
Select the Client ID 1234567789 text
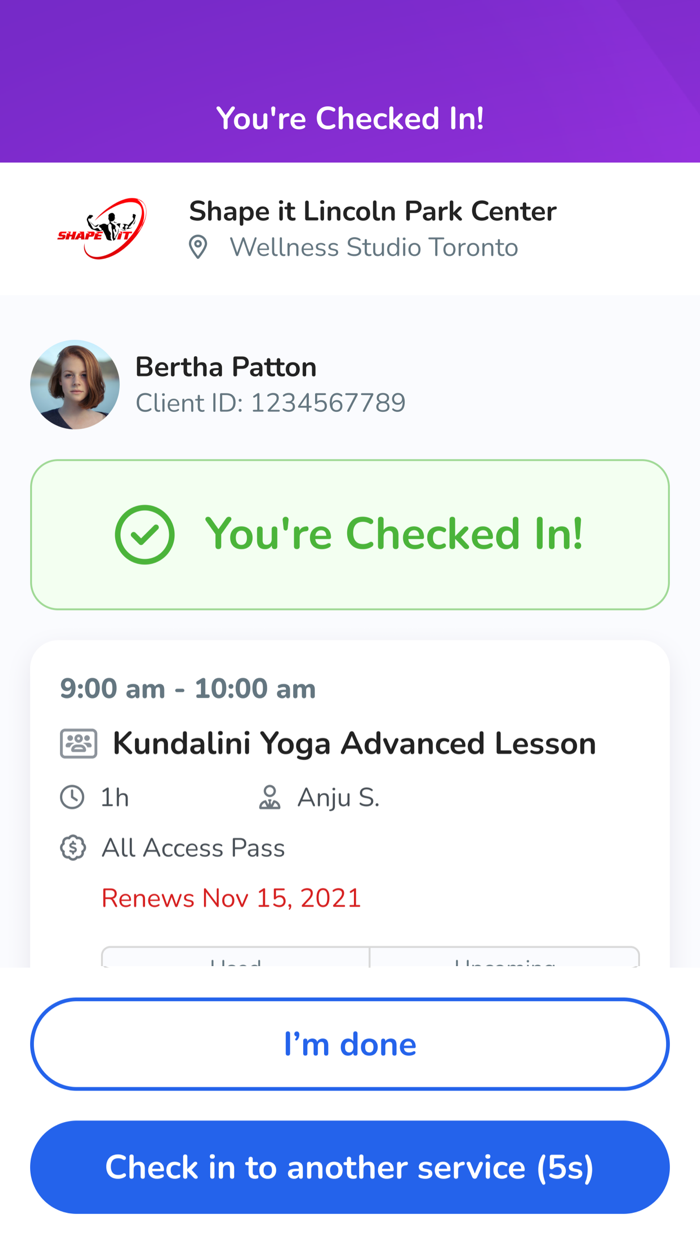click(x=271, y=402)
